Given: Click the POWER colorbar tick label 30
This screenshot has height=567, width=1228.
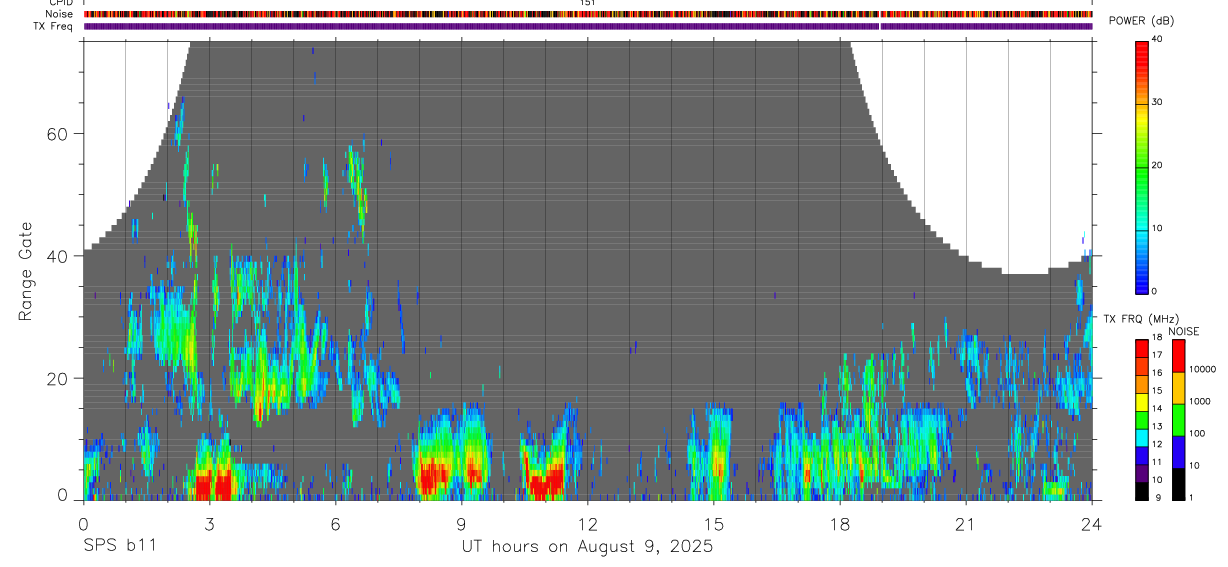Looking at the screenshot, I should (x=1157, y=102).
